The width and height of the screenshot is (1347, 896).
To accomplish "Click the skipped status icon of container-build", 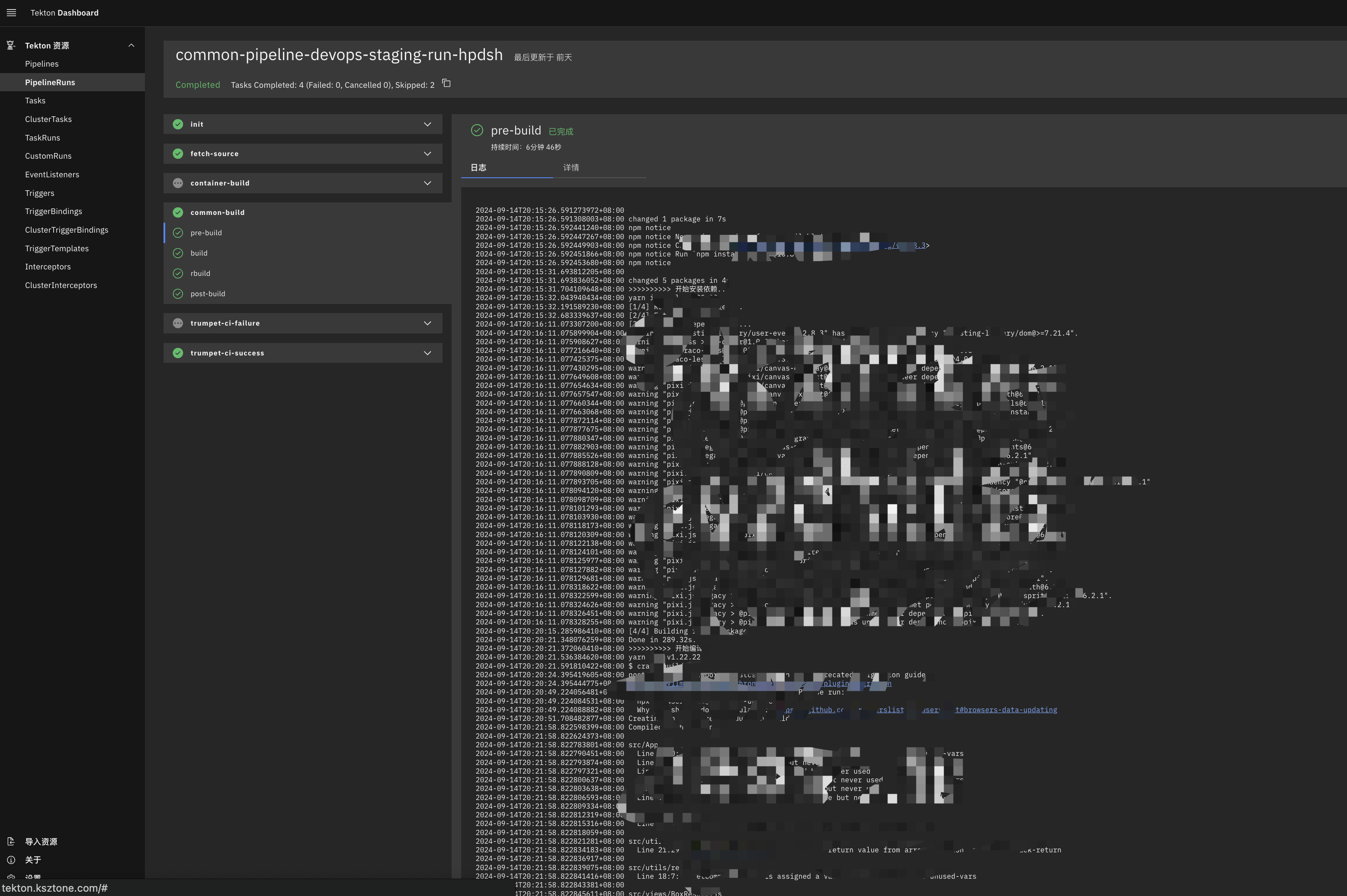I will [x=178, y=183].
